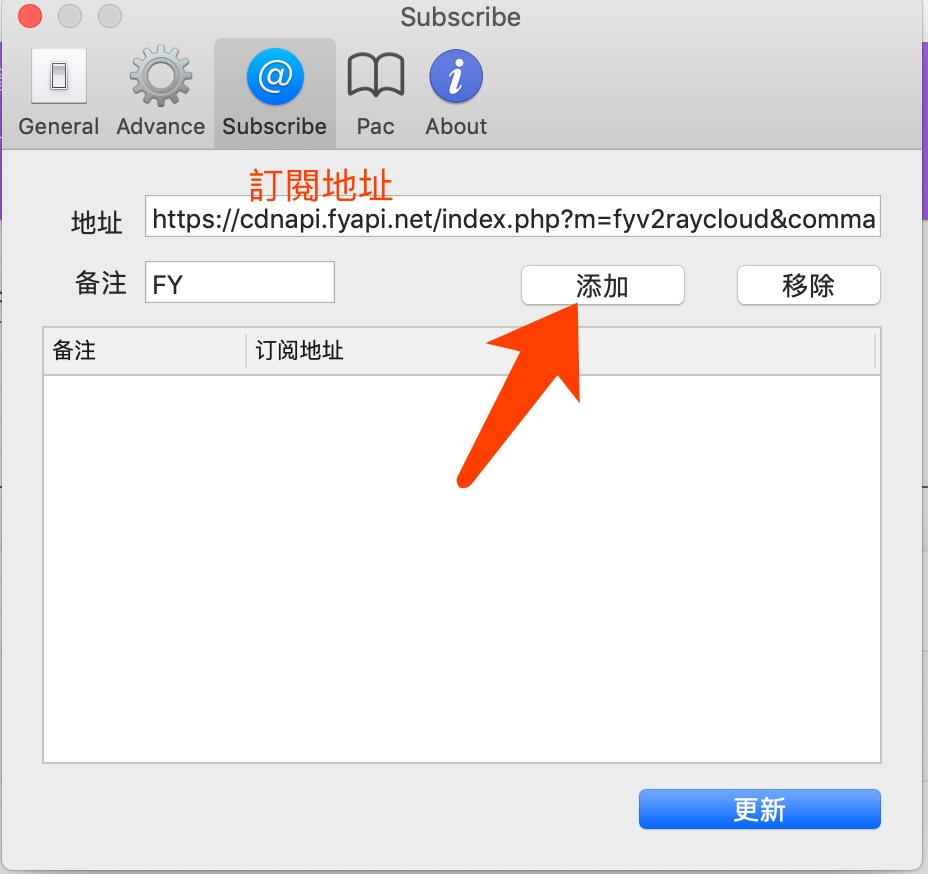Switch to the Pac tab label
This screenshot has height=874, width=928.
(375, 126)
